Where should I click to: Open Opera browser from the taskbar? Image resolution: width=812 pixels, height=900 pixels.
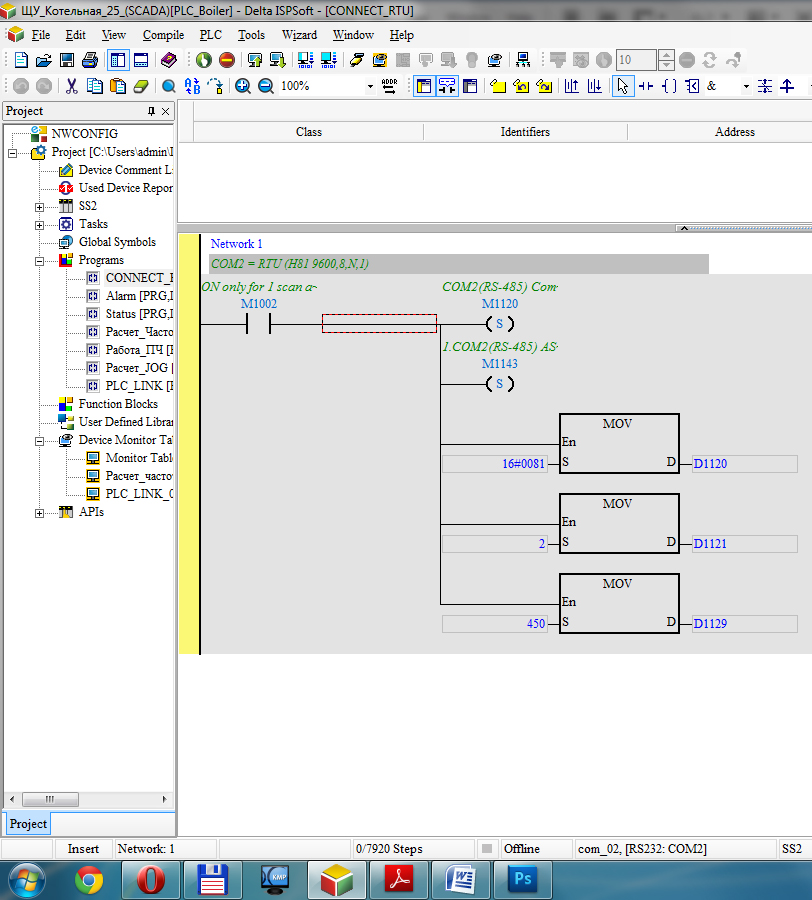click(x=151, y=879)
